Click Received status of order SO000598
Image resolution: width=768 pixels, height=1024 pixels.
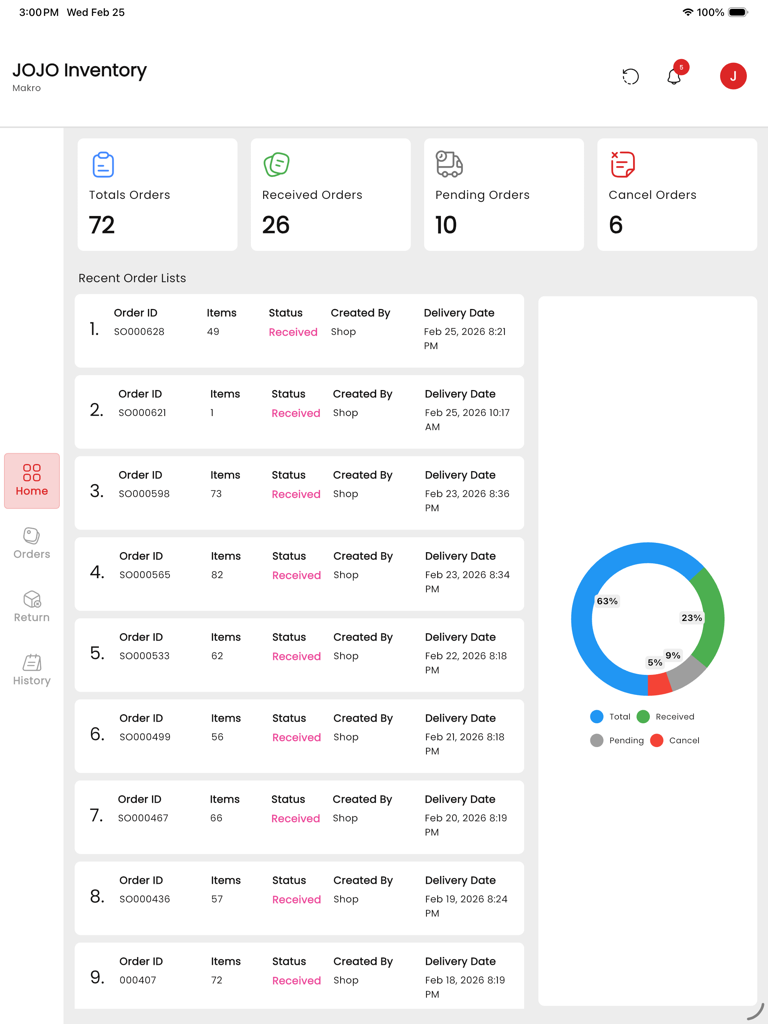coord(296,494)
